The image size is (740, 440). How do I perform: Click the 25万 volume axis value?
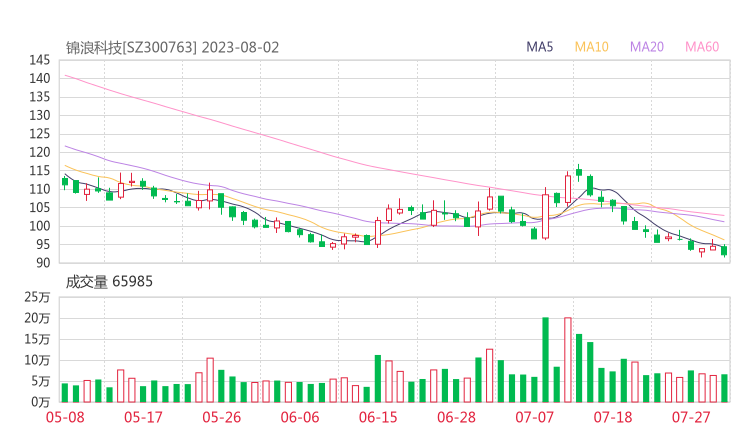pyautogui.click(x=37, y=297)
